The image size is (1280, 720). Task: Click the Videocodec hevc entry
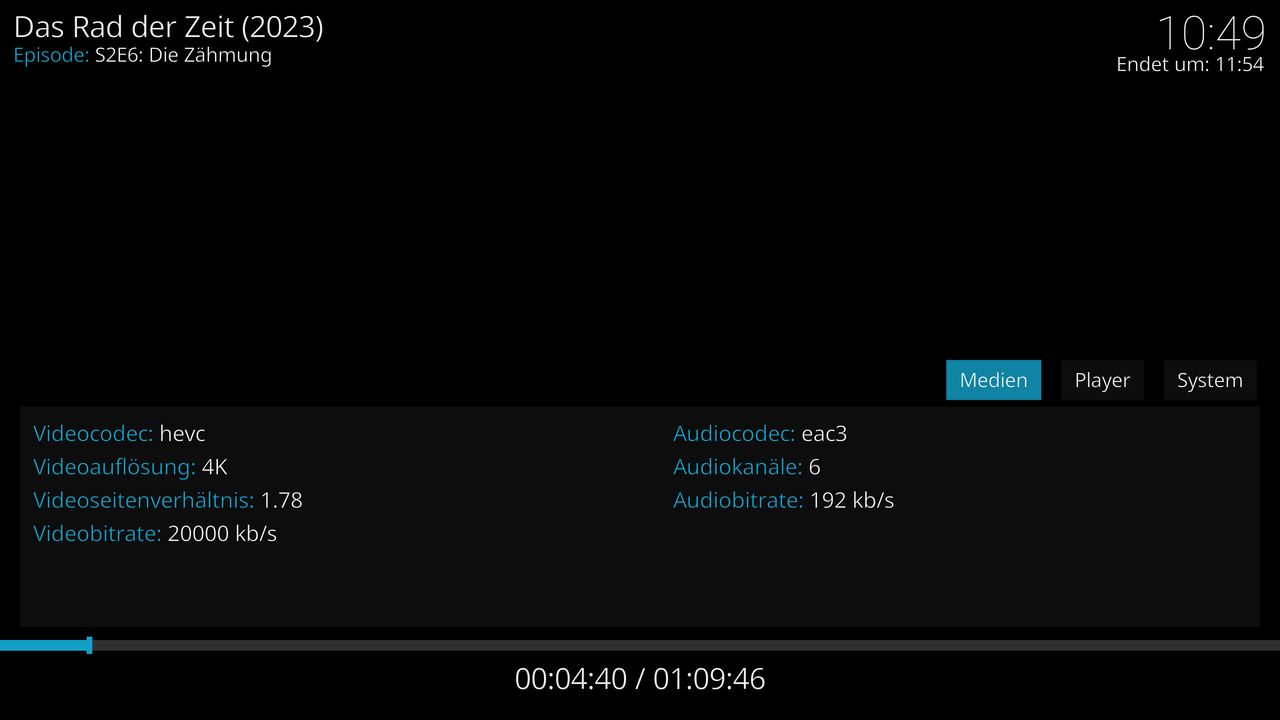tap(119, 434)
